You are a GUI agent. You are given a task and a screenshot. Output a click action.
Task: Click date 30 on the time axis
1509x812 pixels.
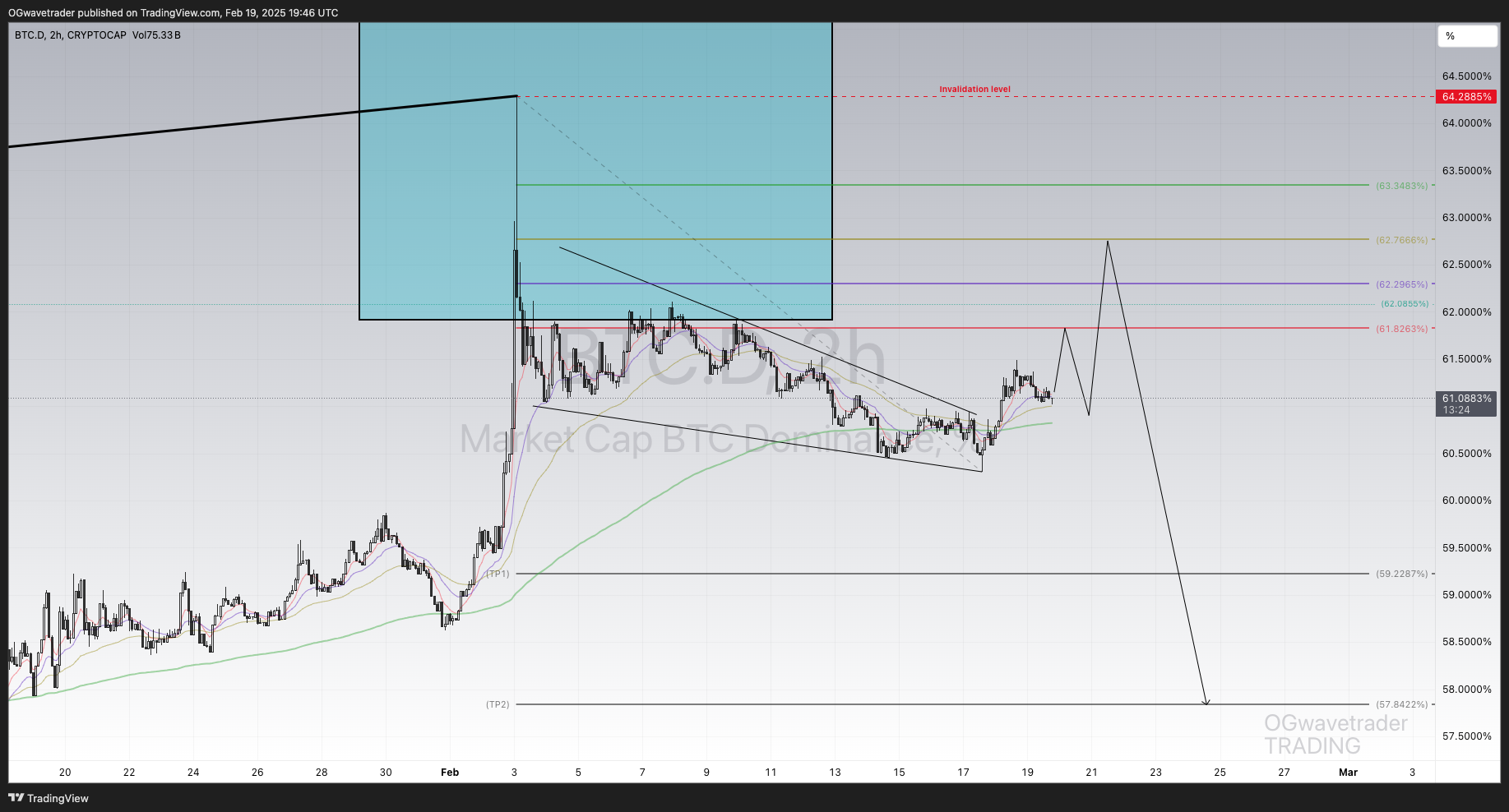coord(386,773)
